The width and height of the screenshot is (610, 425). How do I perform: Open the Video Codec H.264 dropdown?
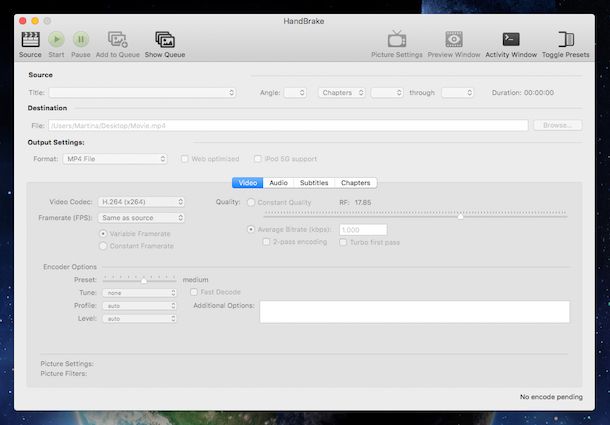pyautogui.click(x=141, y=202)
